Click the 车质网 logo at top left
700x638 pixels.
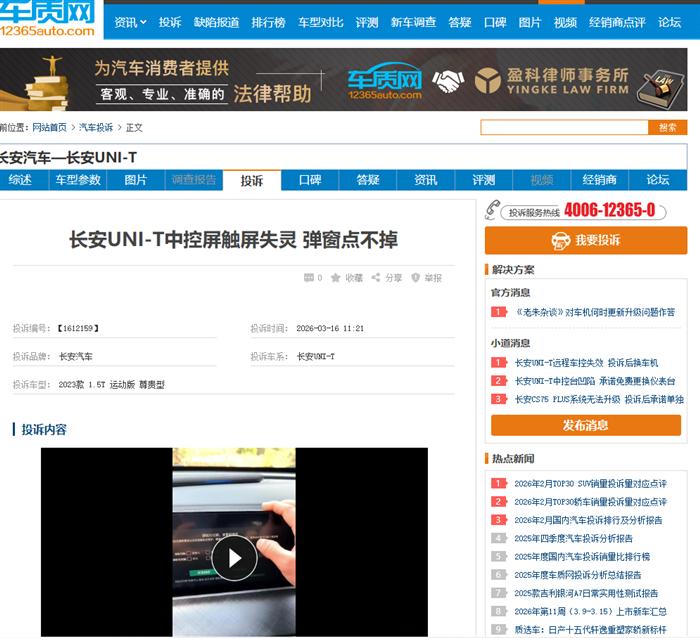[x=48, y=19]
